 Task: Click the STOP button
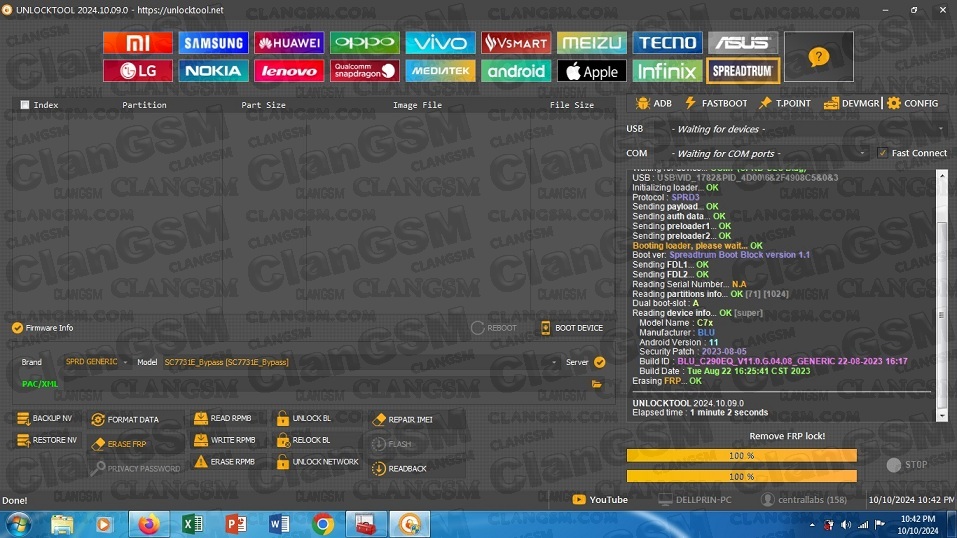click(x=908, y=465)
